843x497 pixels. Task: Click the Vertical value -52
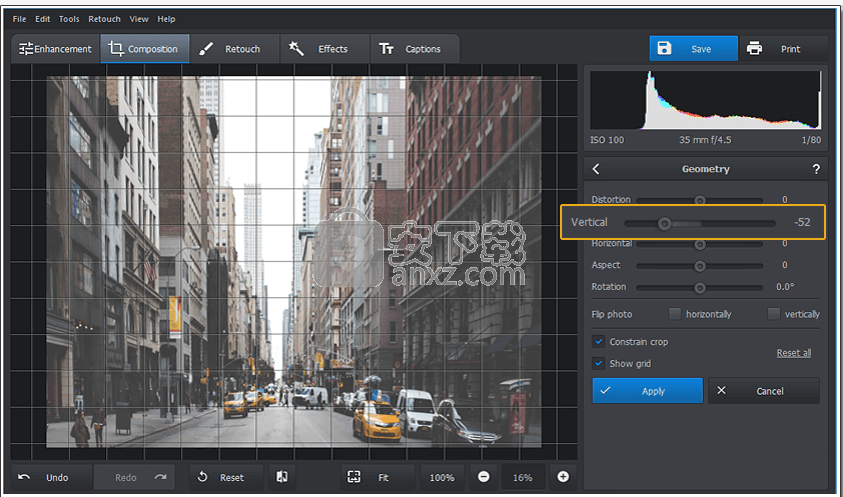click(802, 222)
